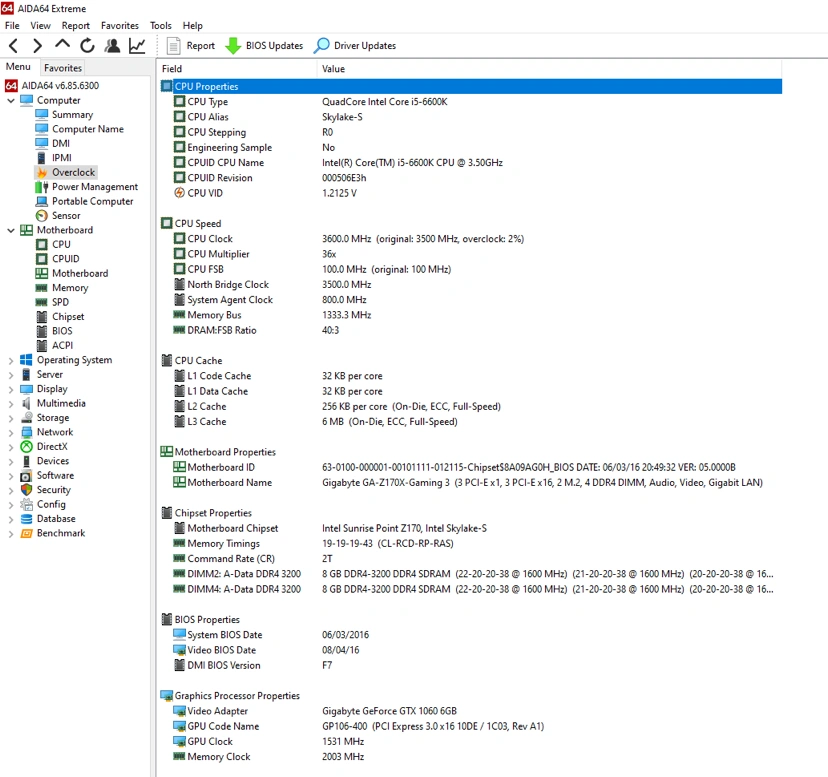
Task: Open the File menu
Action: click(x=12, y=25)
